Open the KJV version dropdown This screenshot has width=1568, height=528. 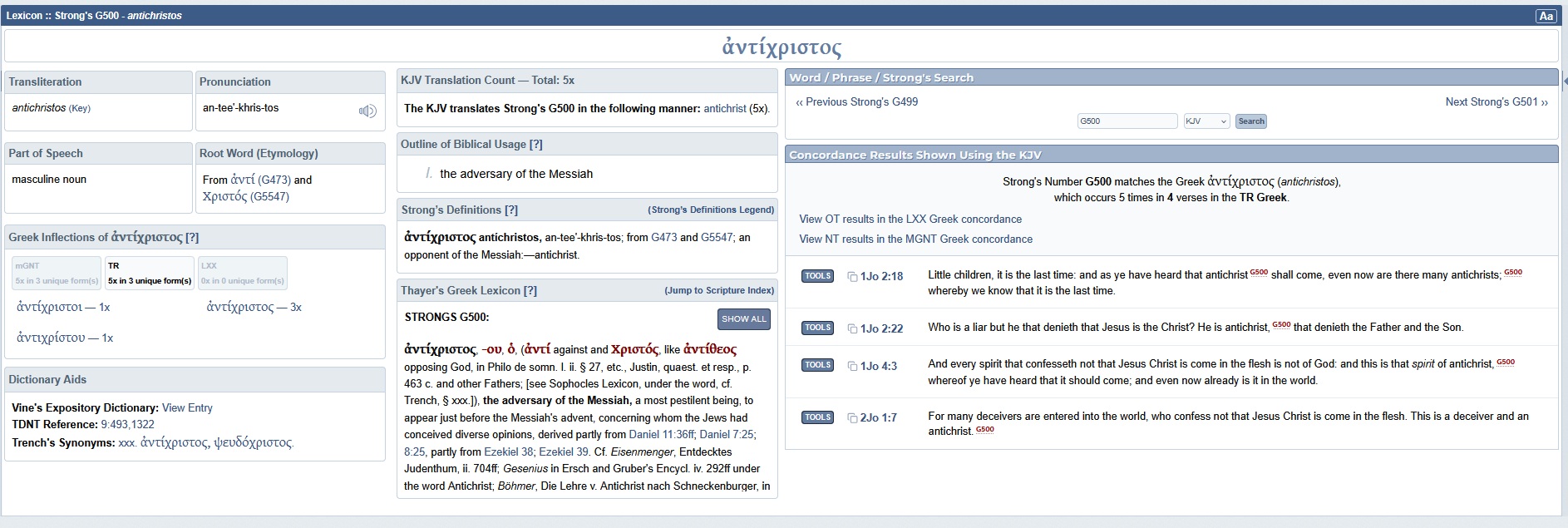[x=1206, y=121]
